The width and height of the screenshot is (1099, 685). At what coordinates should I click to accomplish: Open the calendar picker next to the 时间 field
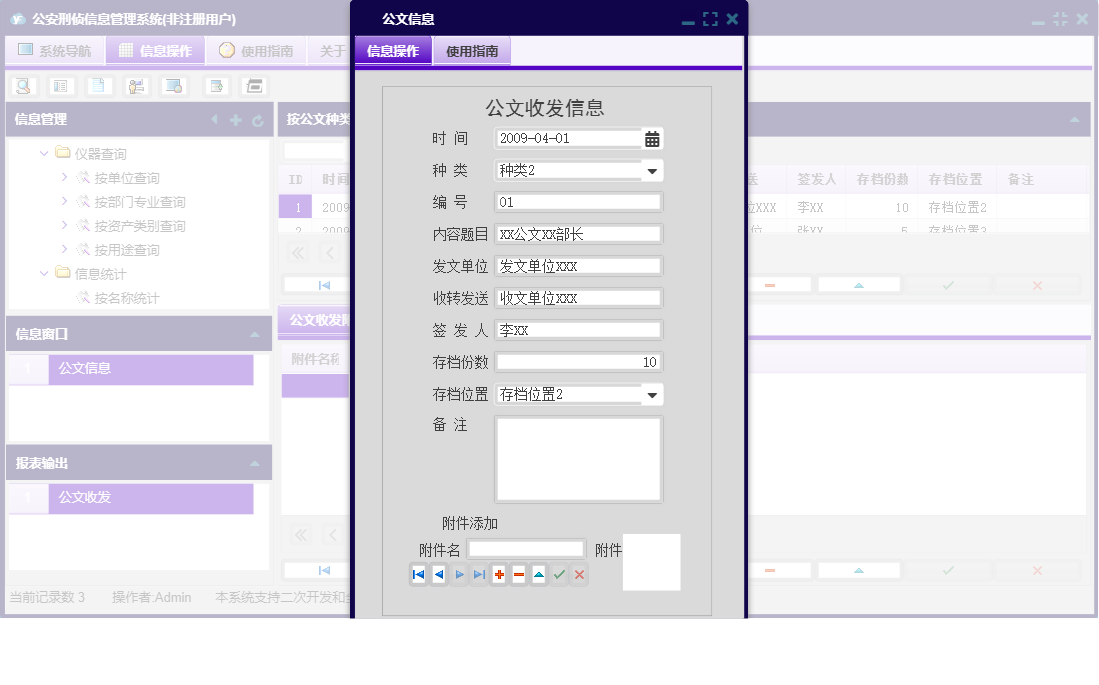[x=654, y=138]
